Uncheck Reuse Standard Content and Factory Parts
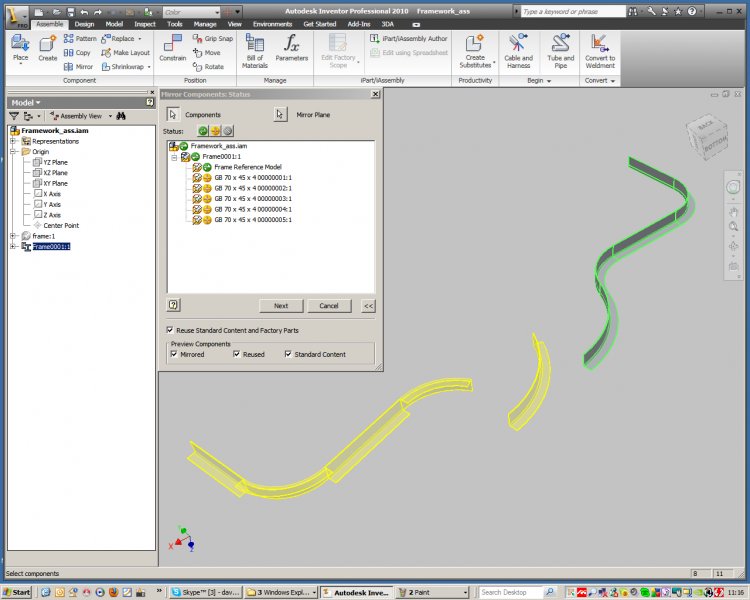Viewport: 750px width, 600px height. pos(170,330)
